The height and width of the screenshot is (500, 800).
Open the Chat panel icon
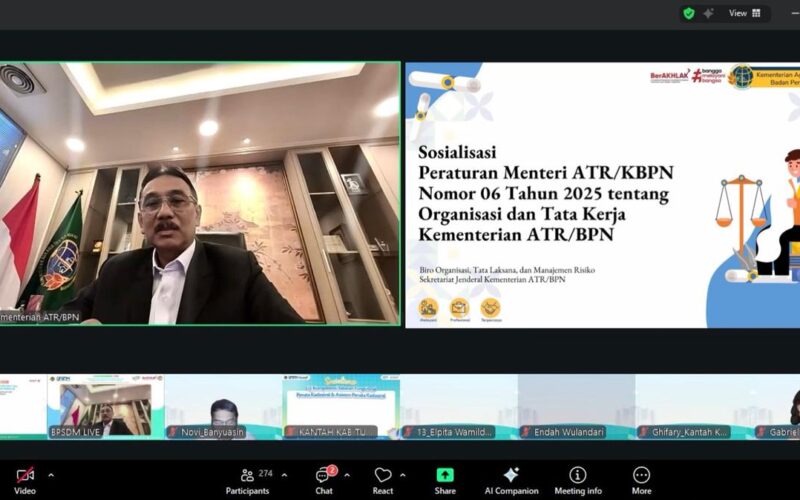point(322,476)
